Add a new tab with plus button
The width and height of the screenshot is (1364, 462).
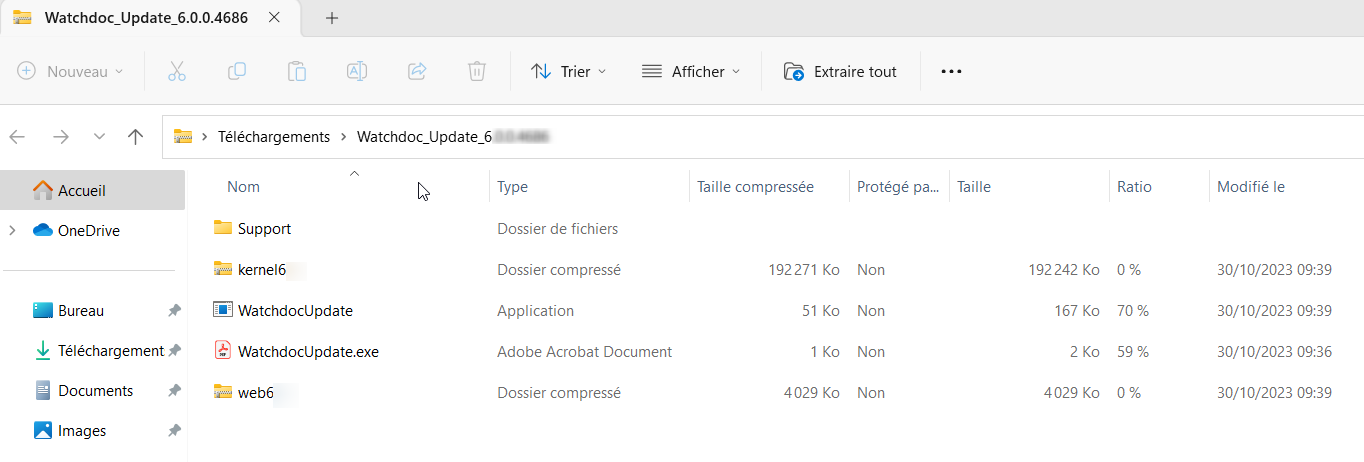pyautogui.click(x=332, y=18)
